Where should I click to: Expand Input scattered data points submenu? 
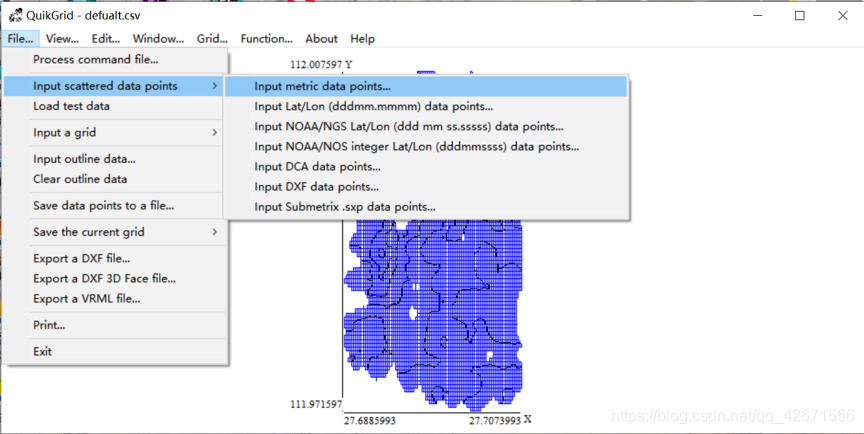(115, 86)
